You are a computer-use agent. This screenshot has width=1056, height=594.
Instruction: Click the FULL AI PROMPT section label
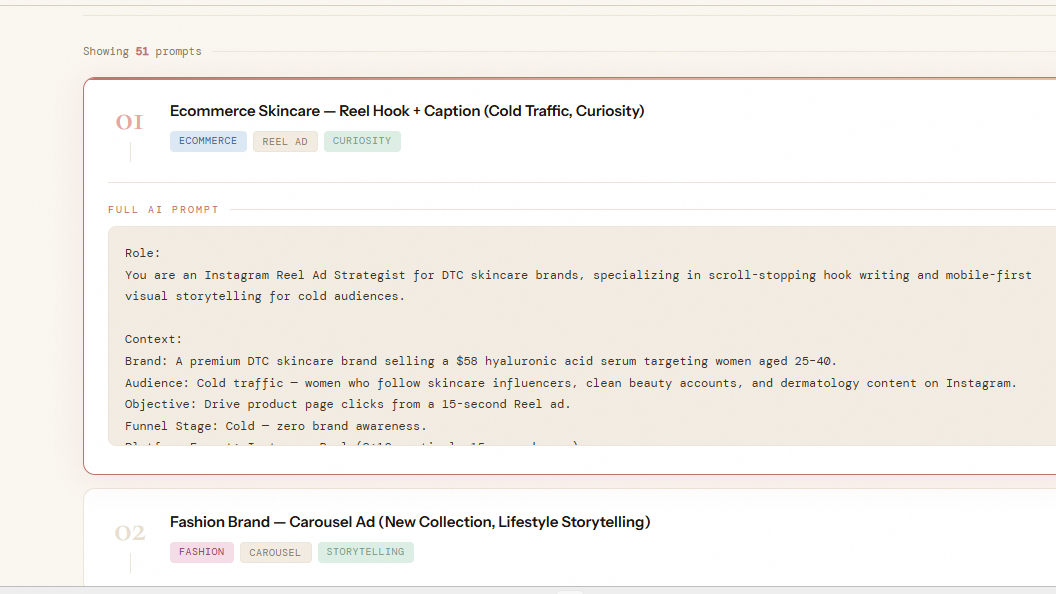tap(163, 210)
